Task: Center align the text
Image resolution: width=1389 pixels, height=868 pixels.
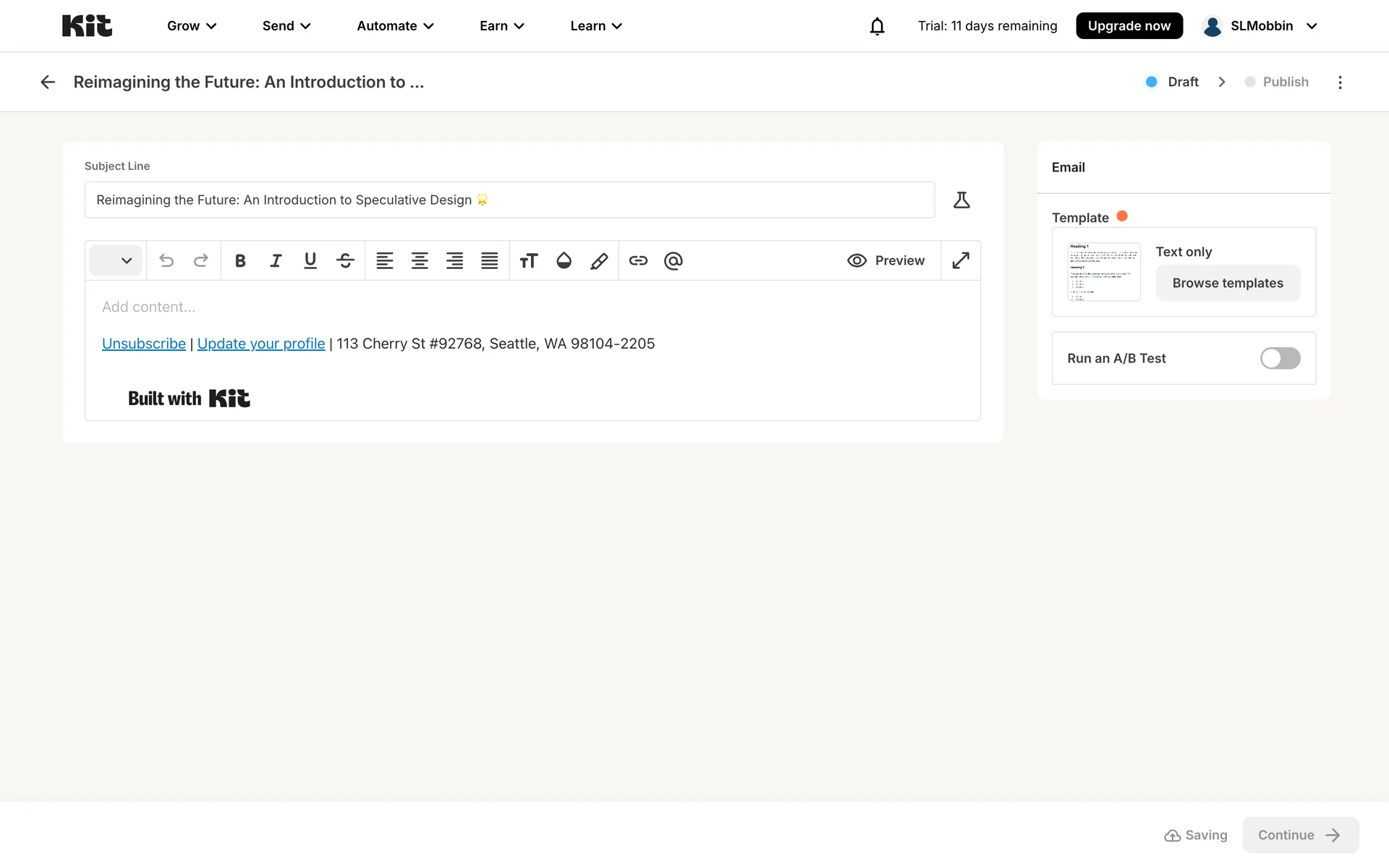Action: 420,260
